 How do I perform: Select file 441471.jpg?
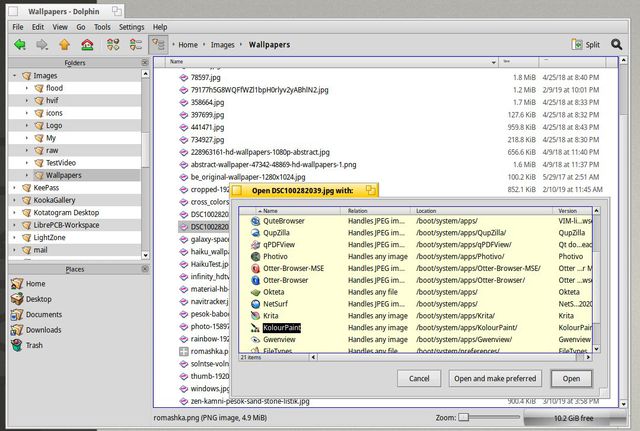pyautogui.click(x=207, y=127)
